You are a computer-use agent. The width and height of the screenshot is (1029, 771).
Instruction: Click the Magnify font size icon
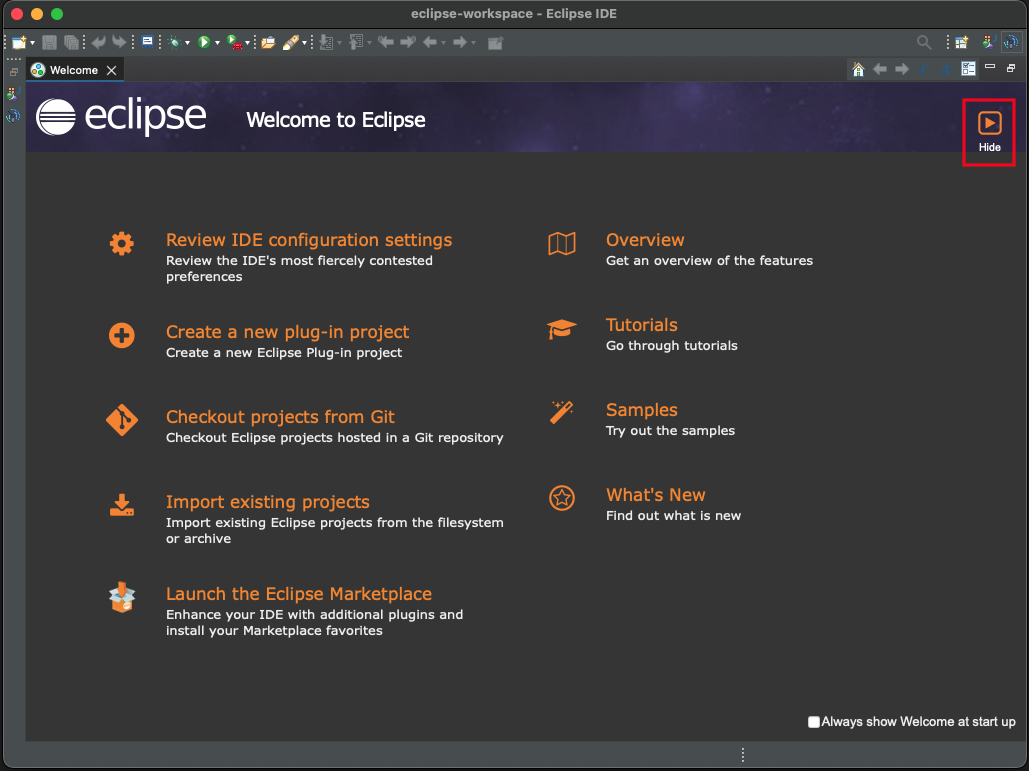coord(946,69)
